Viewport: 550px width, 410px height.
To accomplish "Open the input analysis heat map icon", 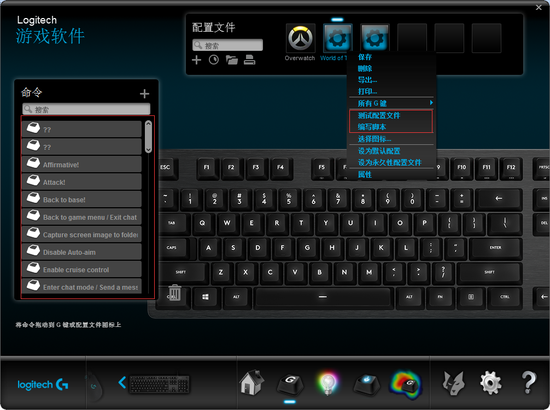I will [x=405, y=384].
